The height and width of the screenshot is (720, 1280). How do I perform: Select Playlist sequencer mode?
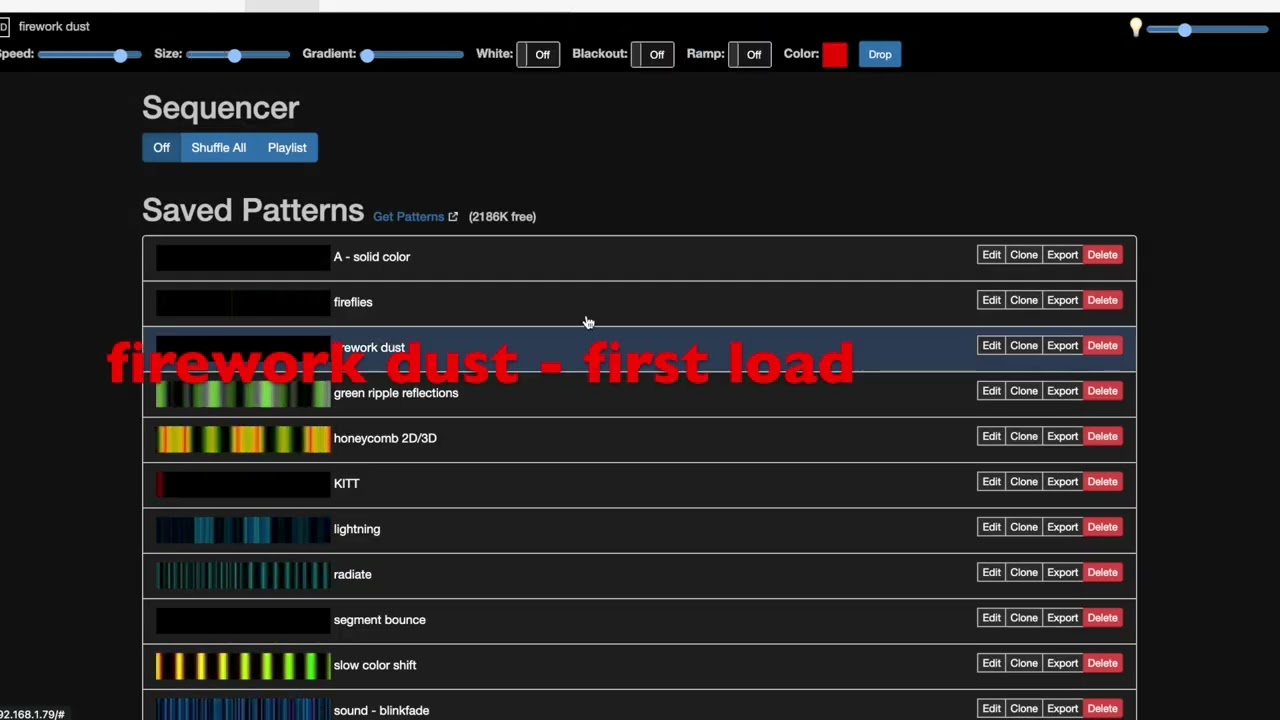point(287,148)
